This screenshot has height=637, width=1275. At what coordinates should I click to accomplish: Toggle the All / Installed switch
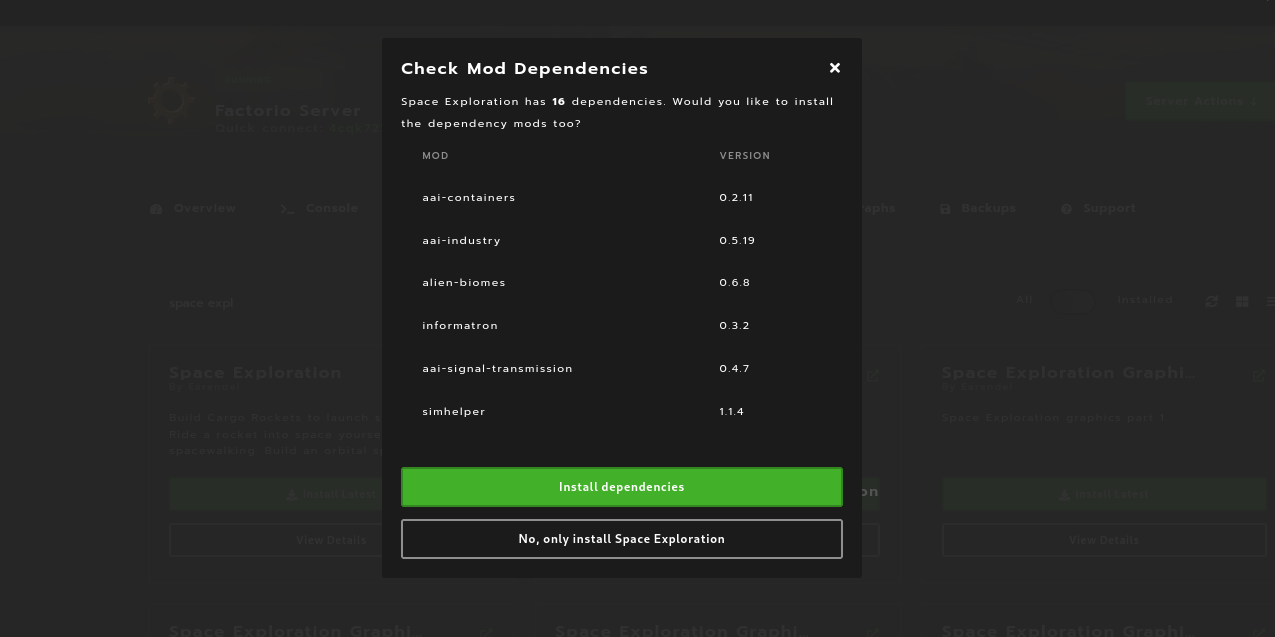pos(1074,300)
